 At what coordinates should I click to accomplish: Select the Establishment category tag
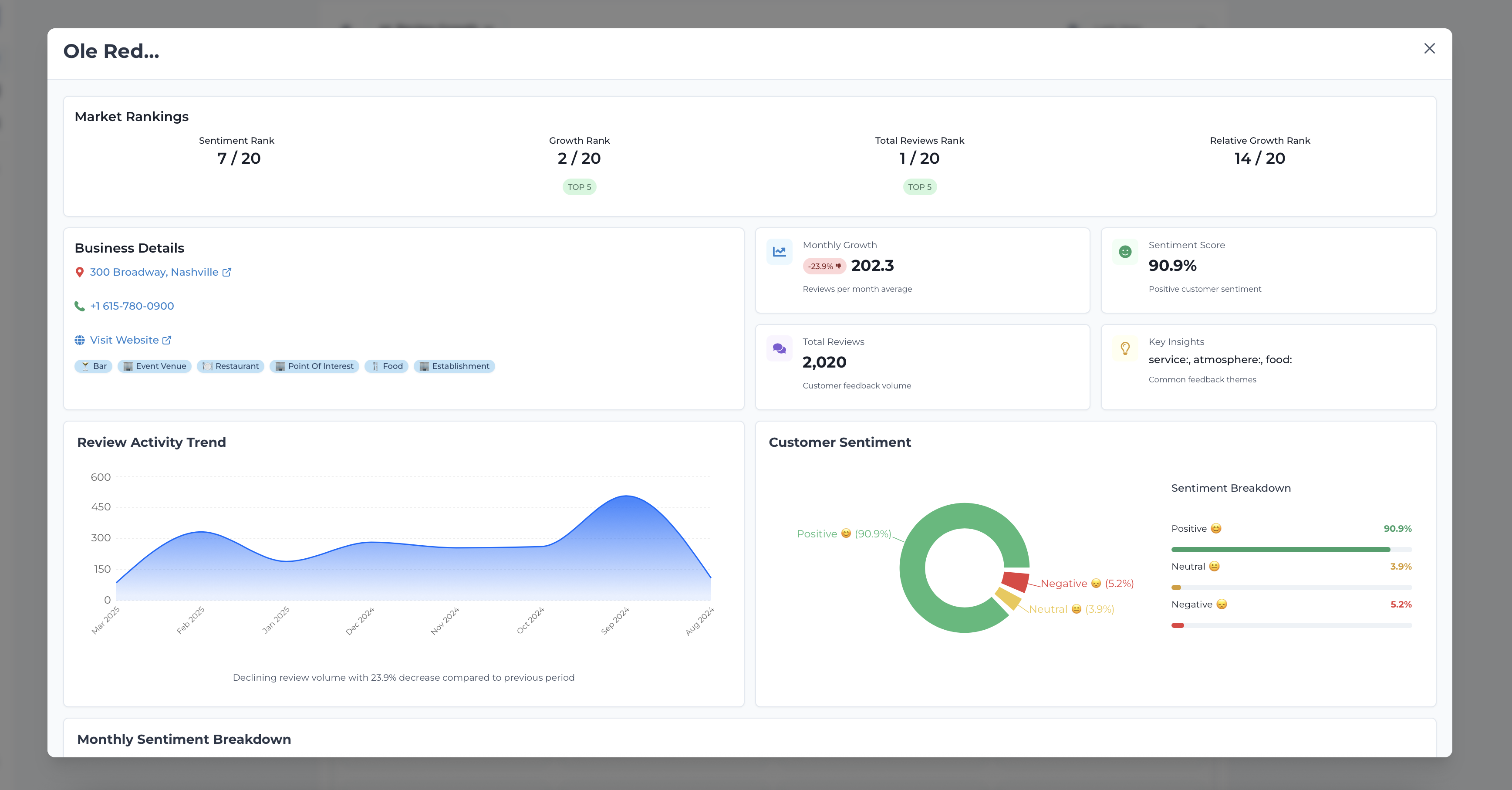click(454, 366)
